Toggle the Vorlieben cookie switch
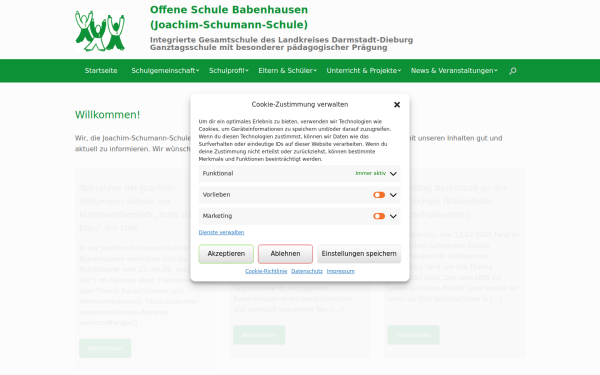600x375 pixels. pos(379,195)
